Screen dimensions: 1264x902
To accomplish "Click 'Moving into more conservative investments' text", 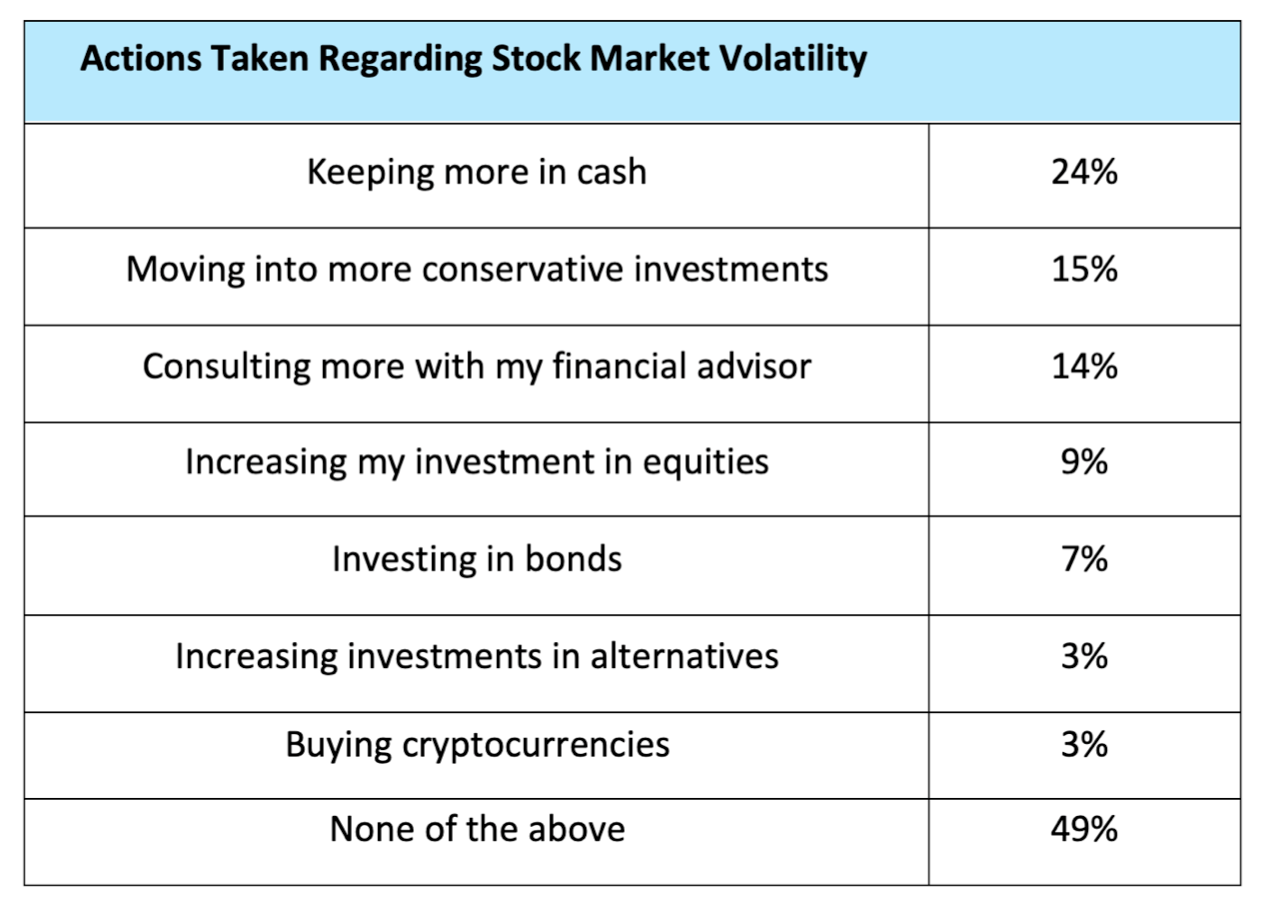I will pyautogui.click(x=476, y=269).
